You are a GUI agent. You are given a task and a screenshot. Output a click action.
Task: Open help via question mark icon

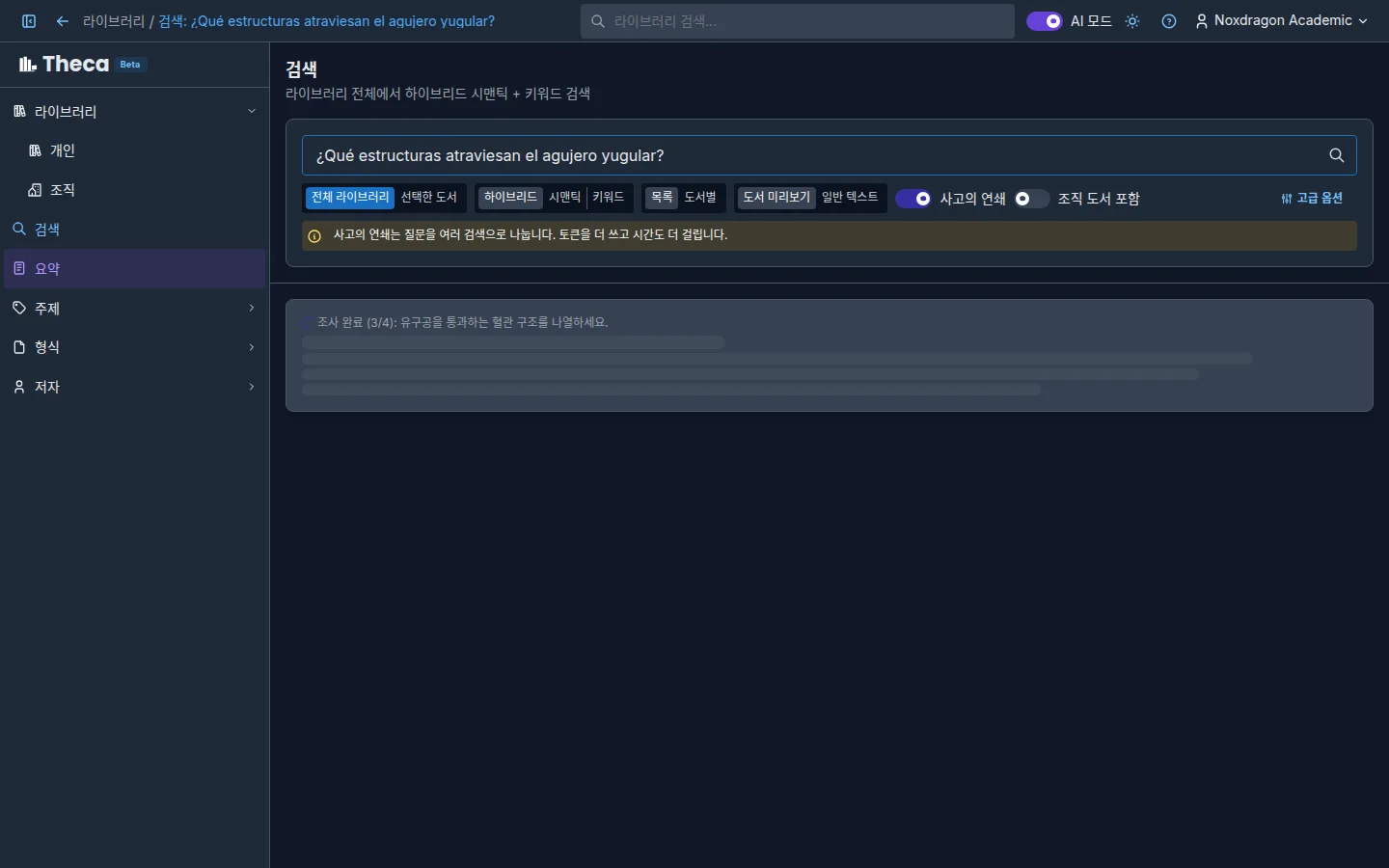[1169, 21]
